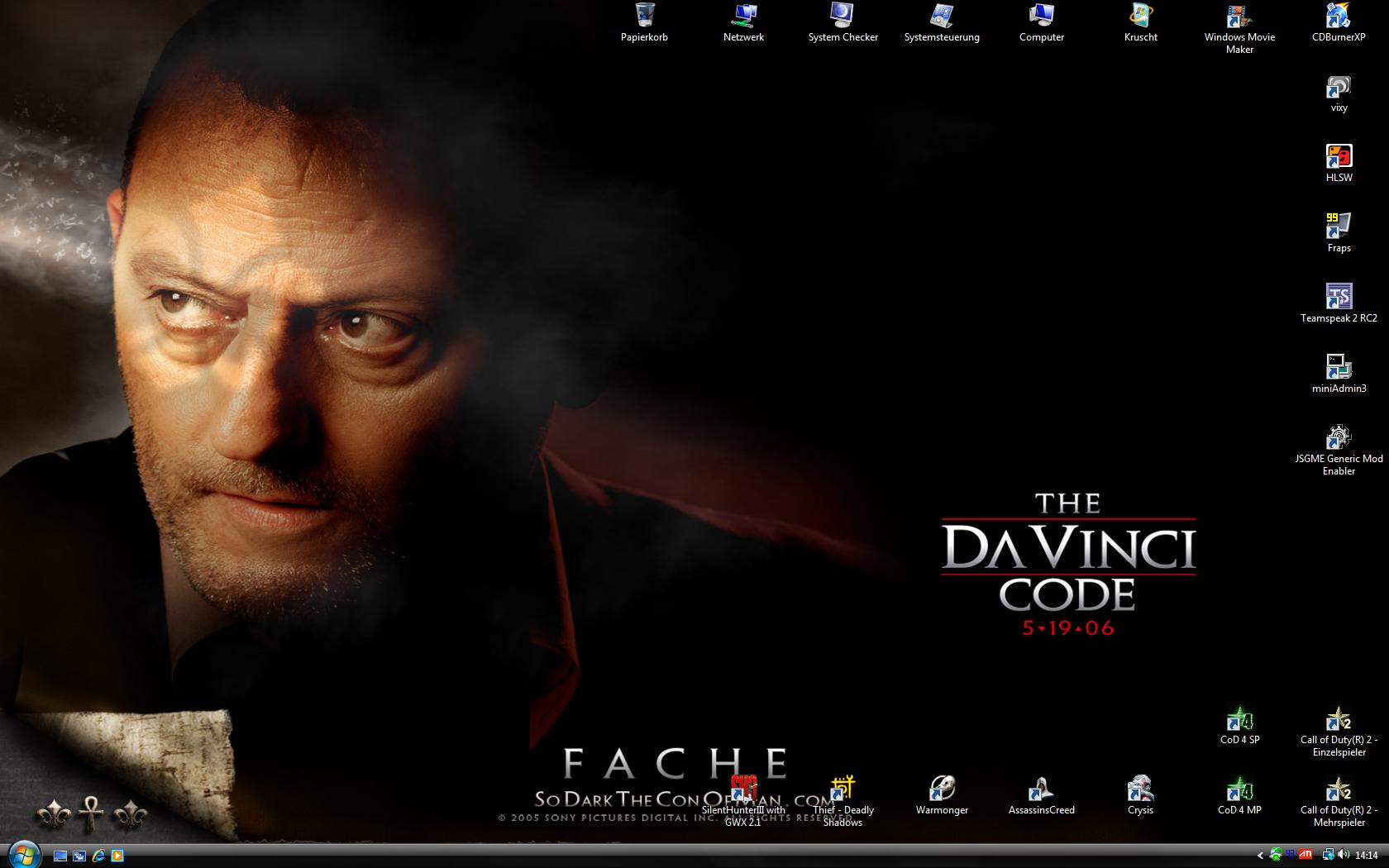The image size is (1389, 868).
Task: Open the green globe messenger tray icon
Action: click(x=1277, y=855)
